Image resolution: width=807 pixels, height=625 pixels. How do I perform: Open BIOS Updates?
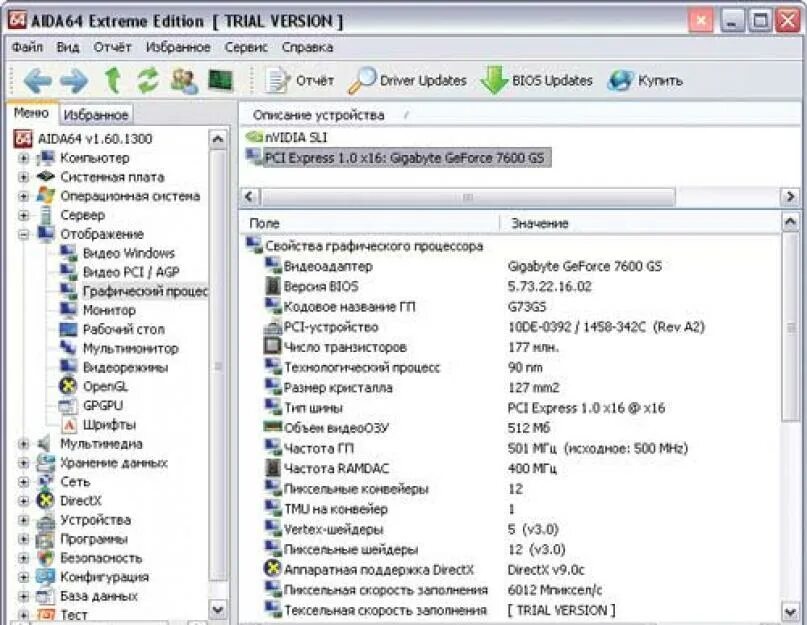[536, 81]
